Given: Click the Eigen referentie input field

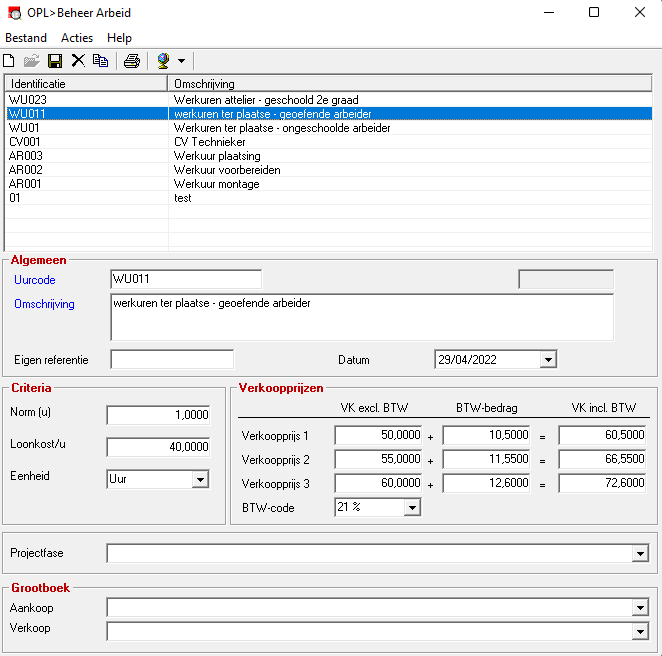Looking at the screenshot, I should (172, 360).
